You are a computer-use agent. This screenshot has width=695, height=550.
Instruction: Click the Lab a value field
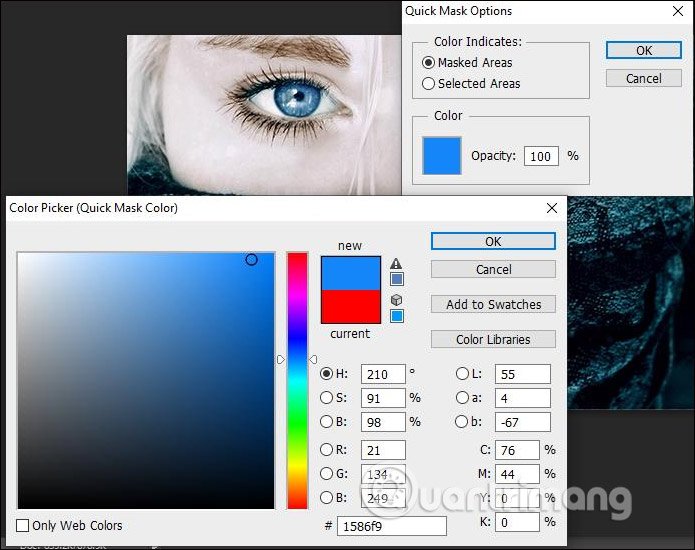pyautogui.click(x=523, y=398)
